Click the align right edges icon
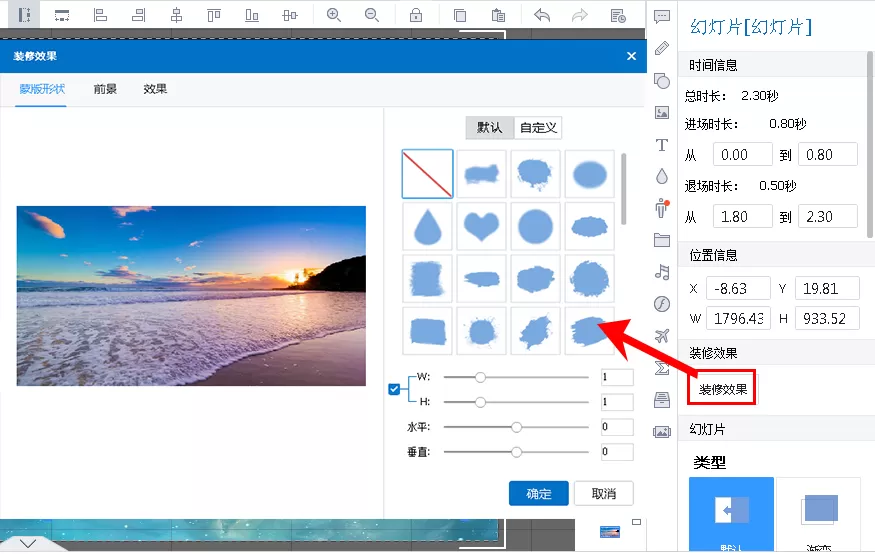 tap(138, 15)
